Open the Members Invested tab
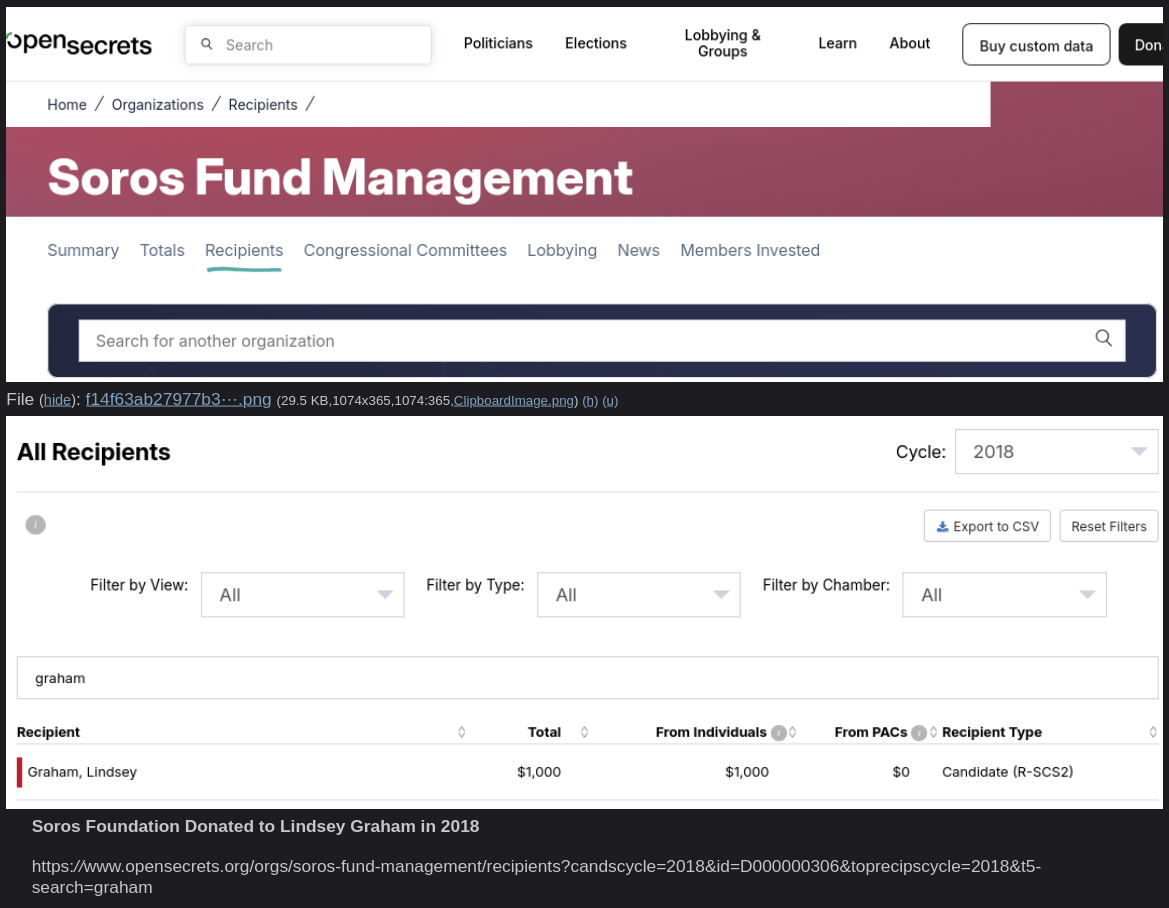Screen dimensions: 1169x908 (x=750, y=250)
